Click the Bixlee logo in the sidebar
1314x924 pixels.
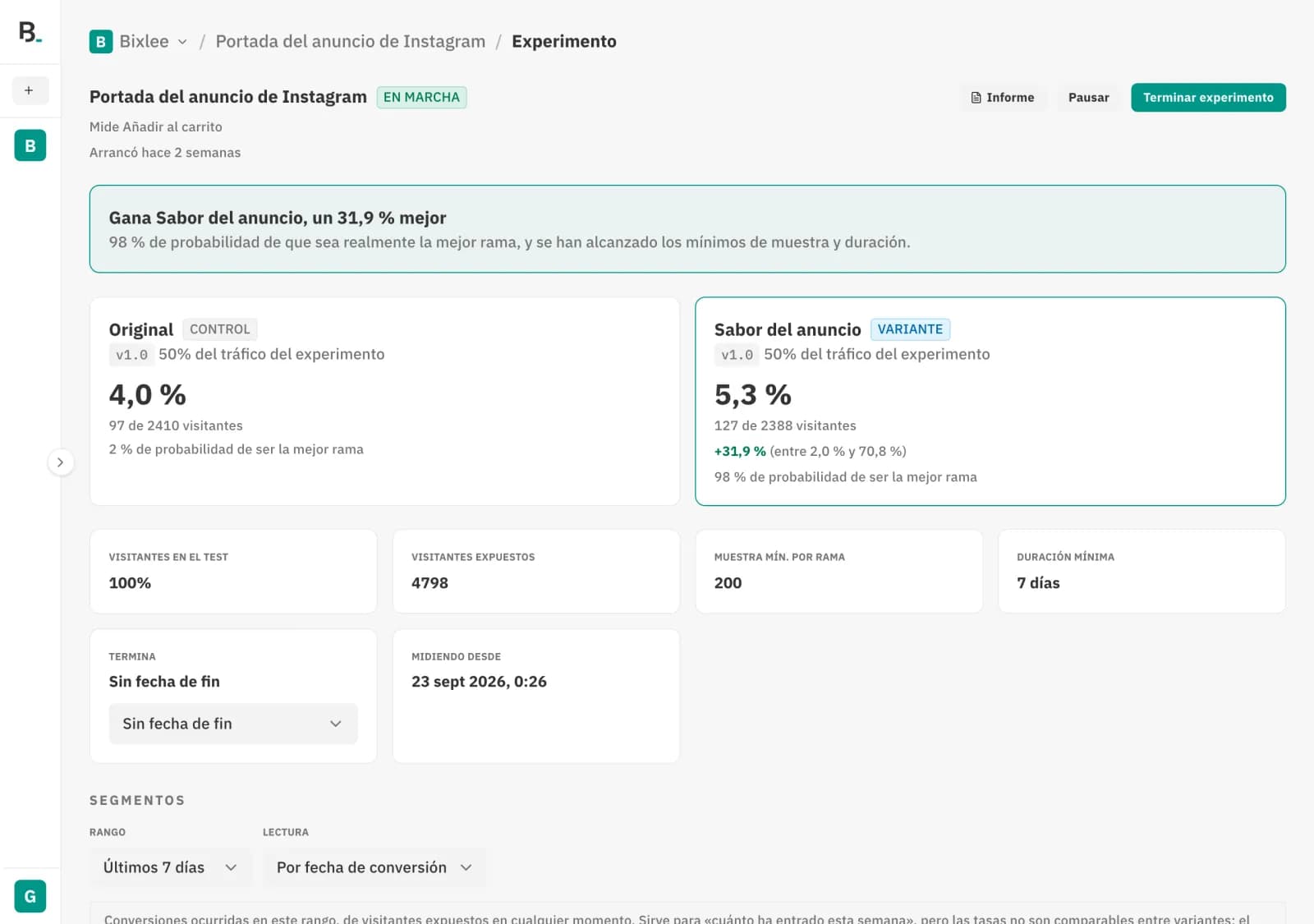click(30, 32)
